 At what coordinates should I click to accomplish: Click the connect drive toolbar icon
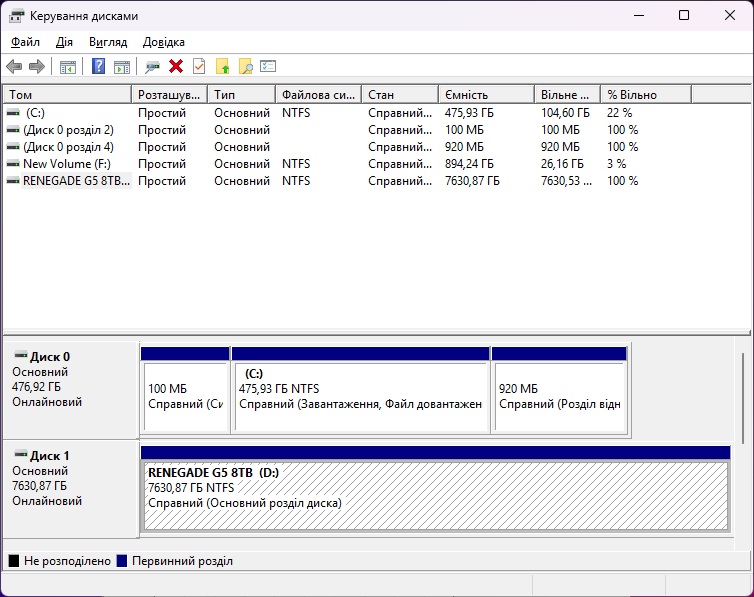pyautogui.click(x=153, y=67)
